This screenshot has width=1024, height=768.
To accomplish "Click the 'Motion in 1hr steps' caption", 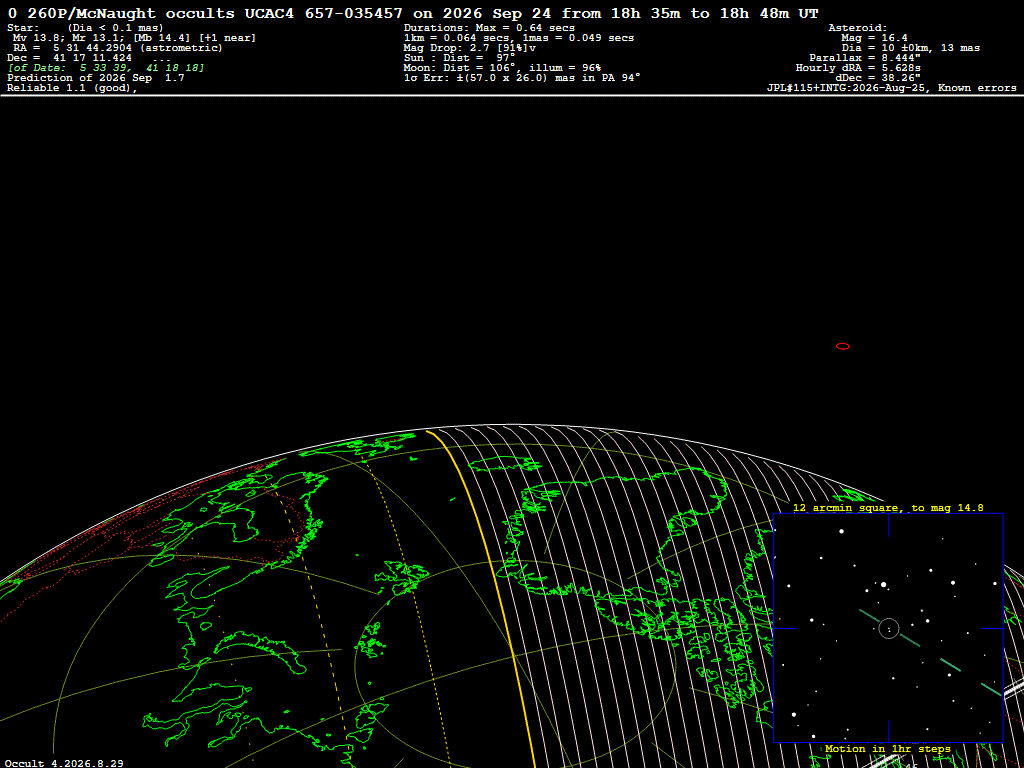I will pyautogui.click(x=888, y=748).
